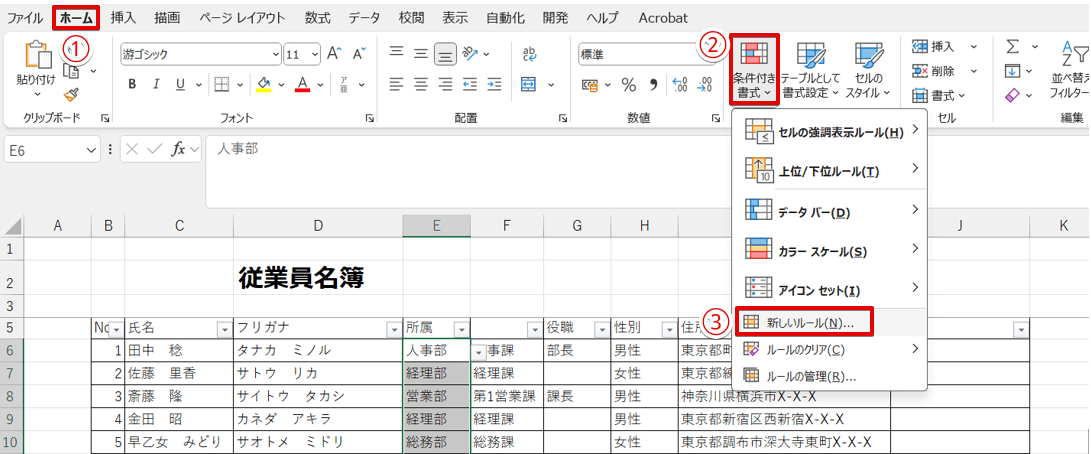The width and height of the screenshot is (1091, 454).
Task: Decrease font size with smaller A
Action: pyautogui.click(x=359, y=54)
